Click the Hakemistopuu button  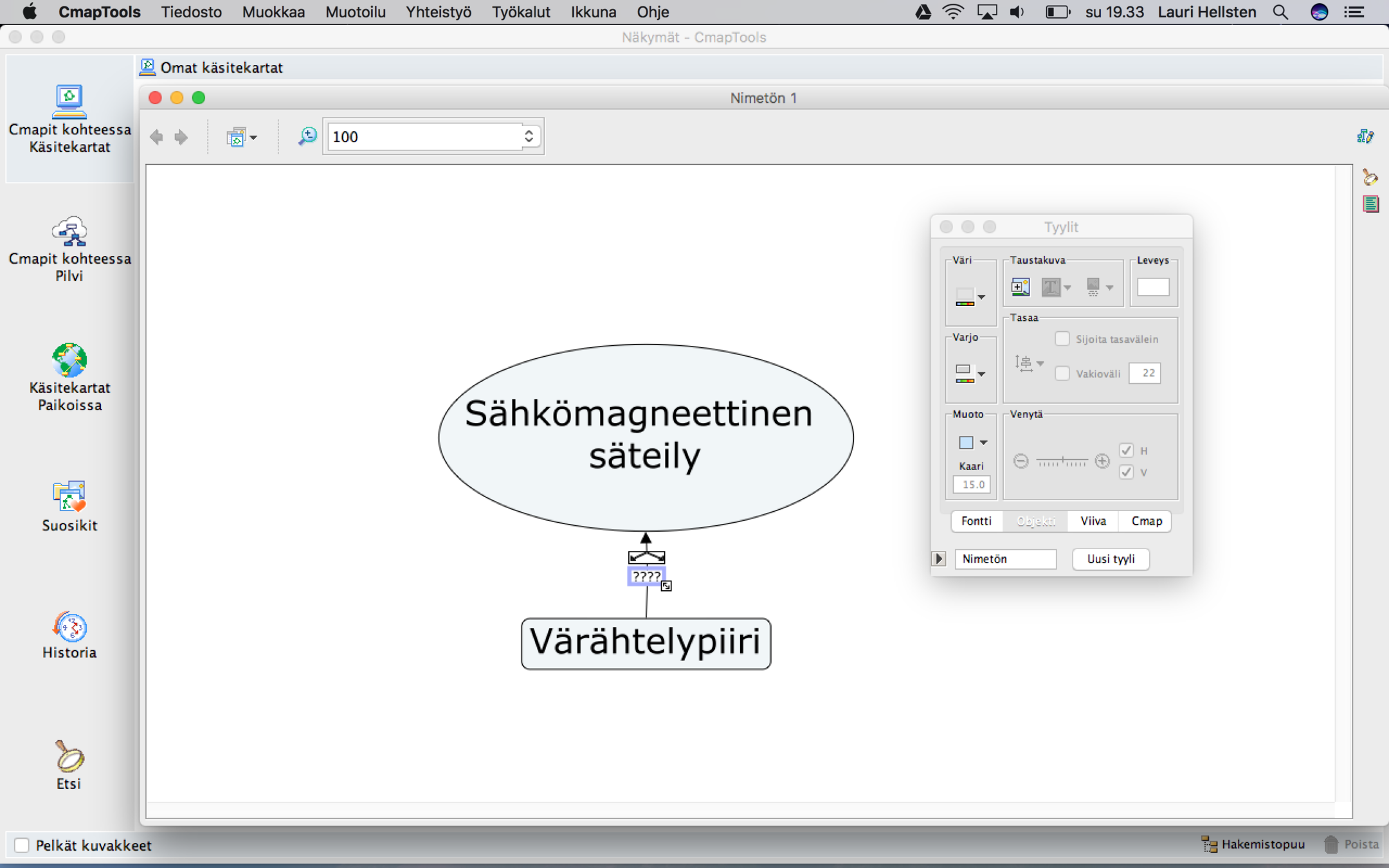[x=1253, y=844]
